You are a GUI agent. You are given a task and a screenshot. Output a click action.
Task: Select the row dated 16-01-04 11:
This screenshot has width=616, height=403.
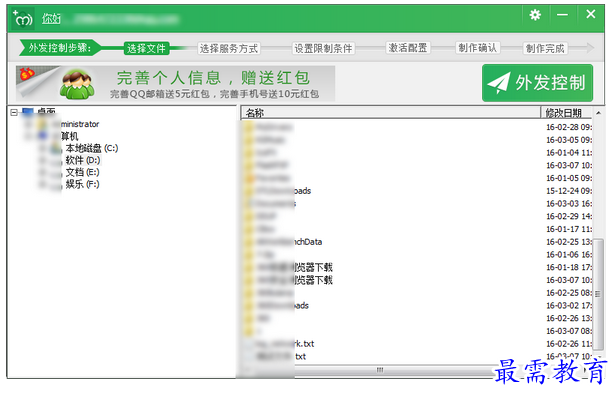(x=416, y=153)
